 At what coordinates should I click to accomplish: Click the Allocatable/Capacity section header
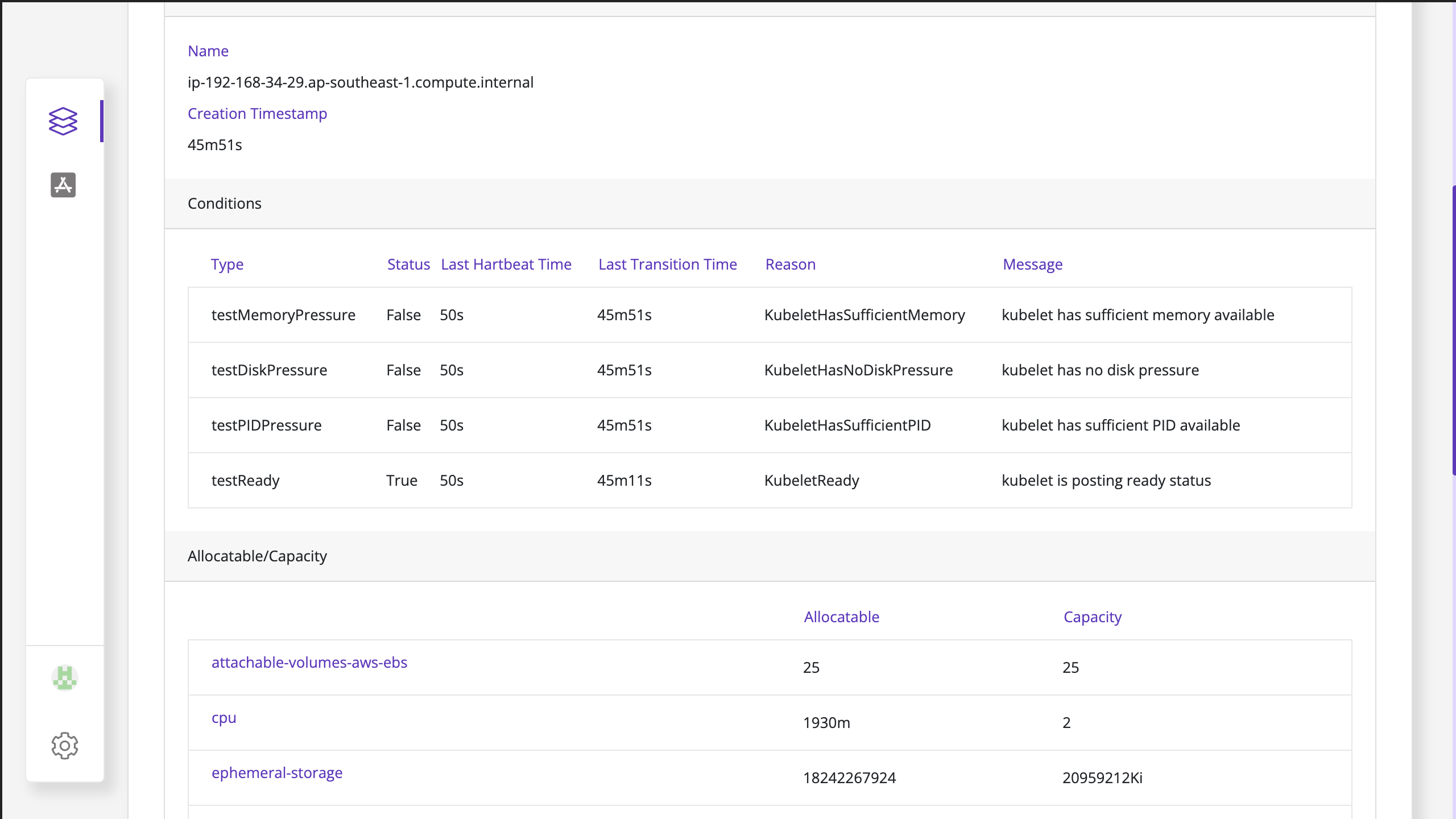[x=257, y=556]
